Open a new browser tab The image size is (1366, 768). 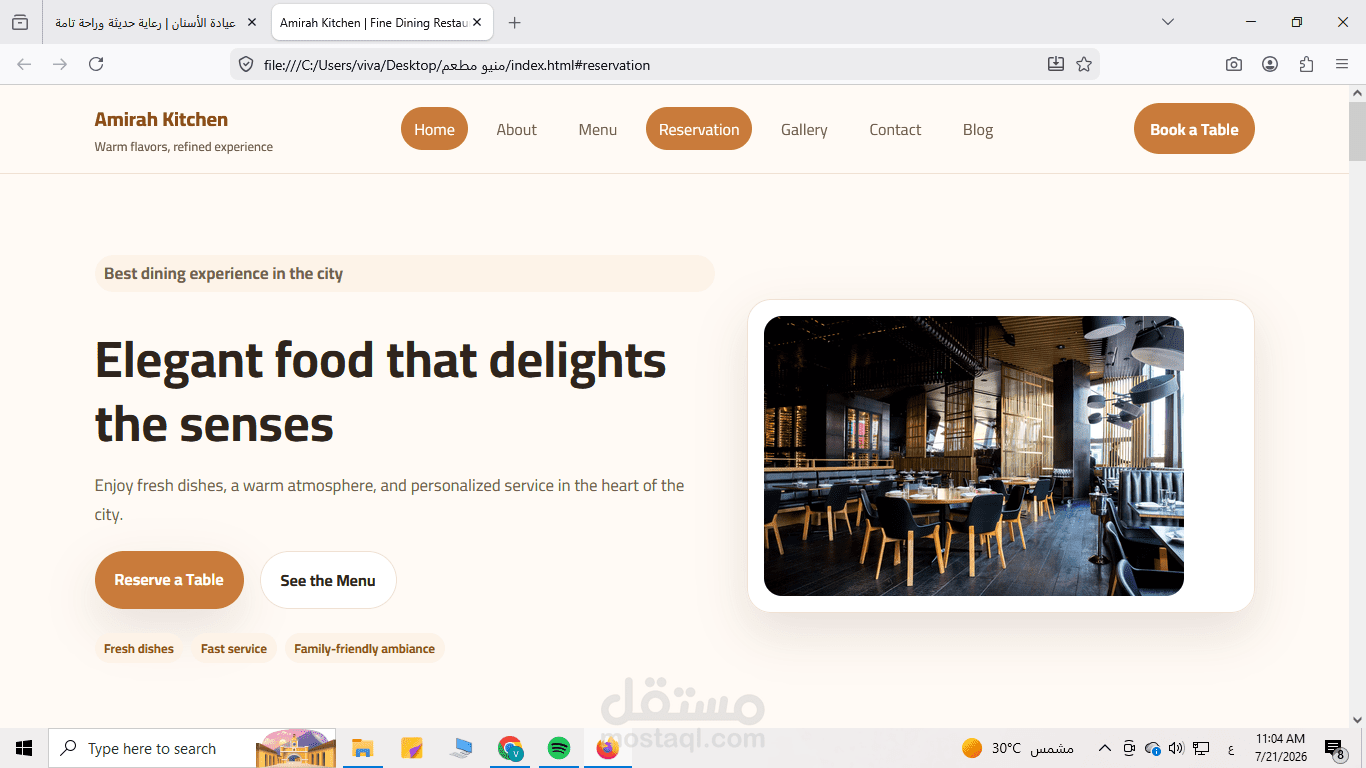[515, 22]
